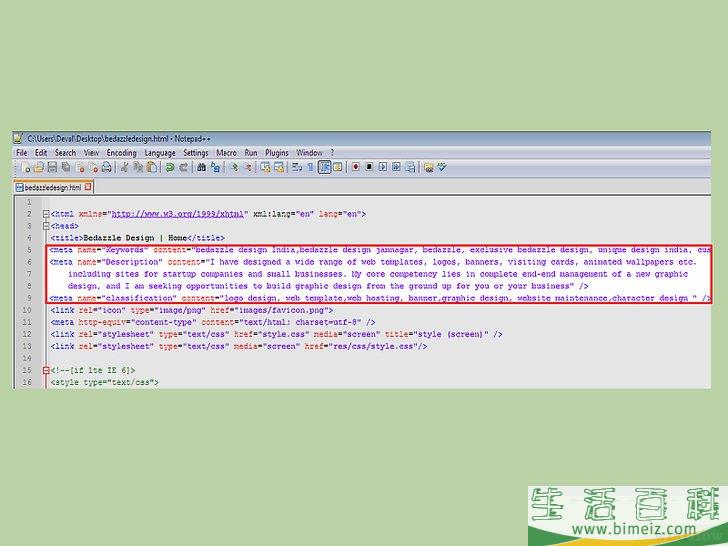The image size is (728, 546).
Task: Click the res/css/style.css link line
Action: tap(239, 346)
